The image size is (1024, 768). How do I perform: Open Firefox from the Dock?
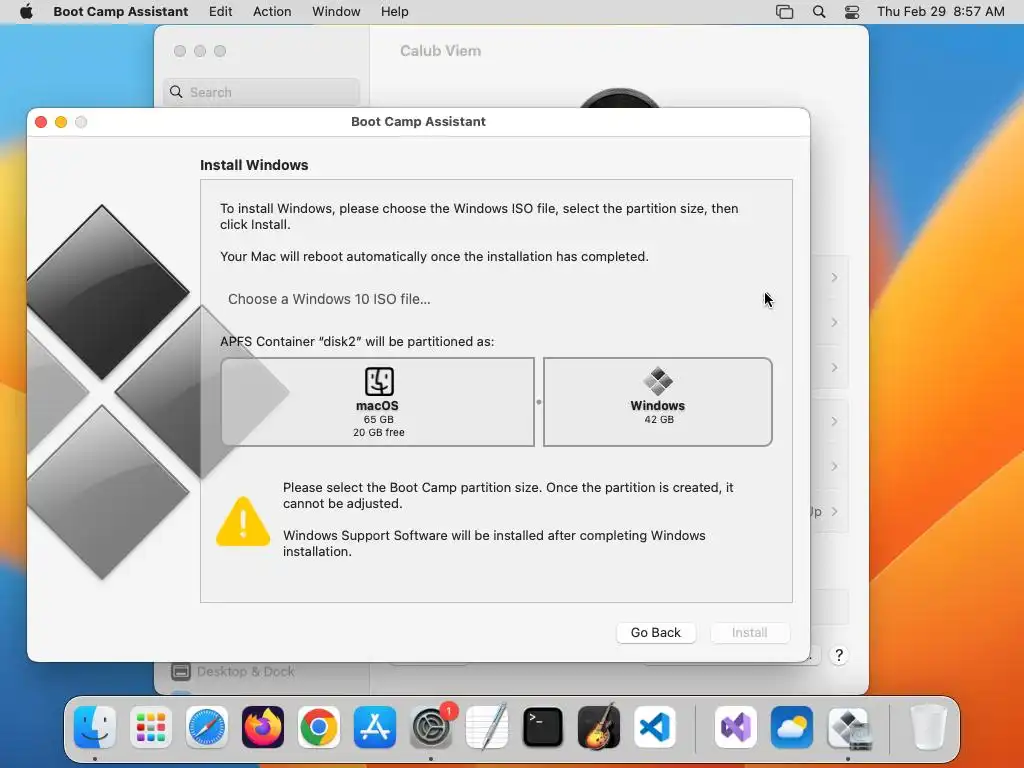click(263, 727)
